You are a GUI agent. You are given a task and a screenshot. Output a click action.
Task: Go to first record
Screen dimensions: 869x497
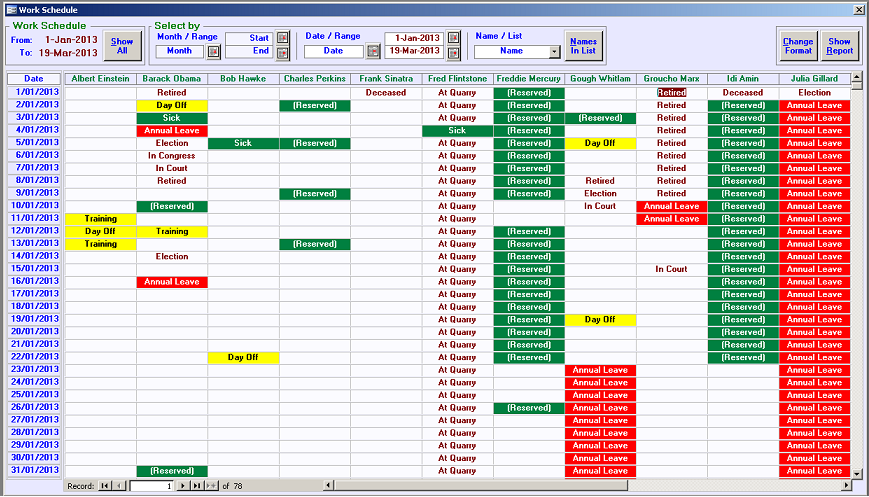point(104,486)
